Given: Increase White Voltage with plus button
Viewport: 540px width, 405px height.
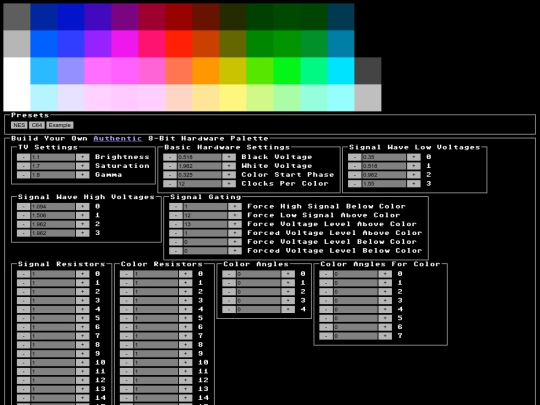Looking at the screenshot, I should (229, 166).
